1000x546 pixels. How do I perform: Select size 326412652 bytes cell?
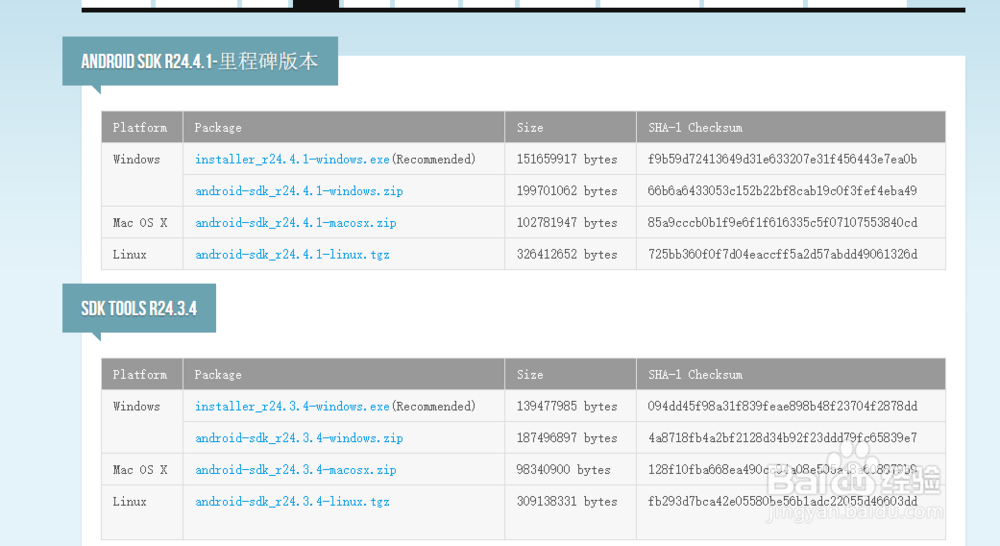[x=570, y=255]
